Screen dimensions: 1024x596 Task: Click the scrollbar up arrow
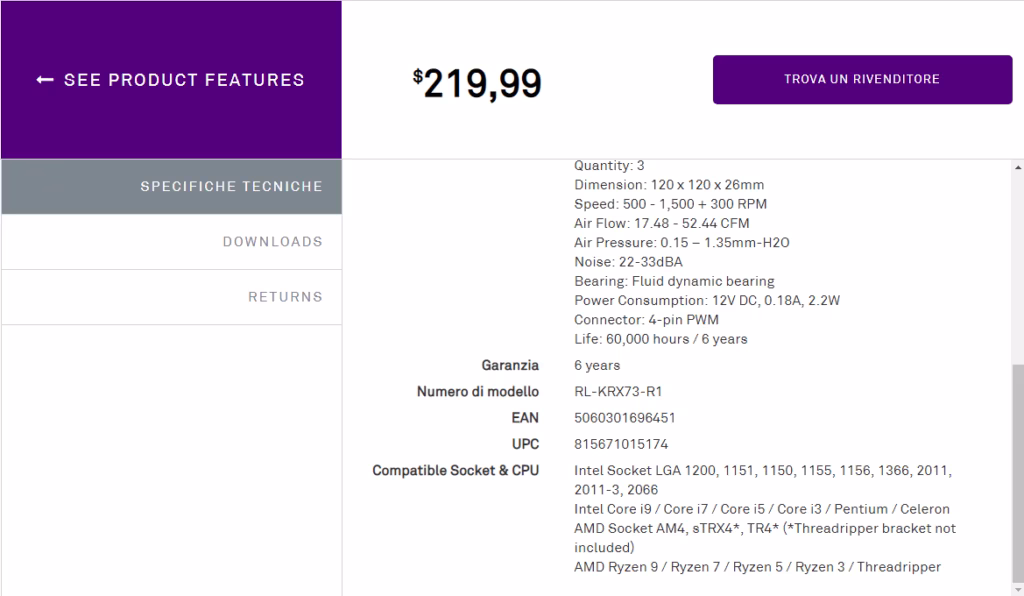point(1018,168)
